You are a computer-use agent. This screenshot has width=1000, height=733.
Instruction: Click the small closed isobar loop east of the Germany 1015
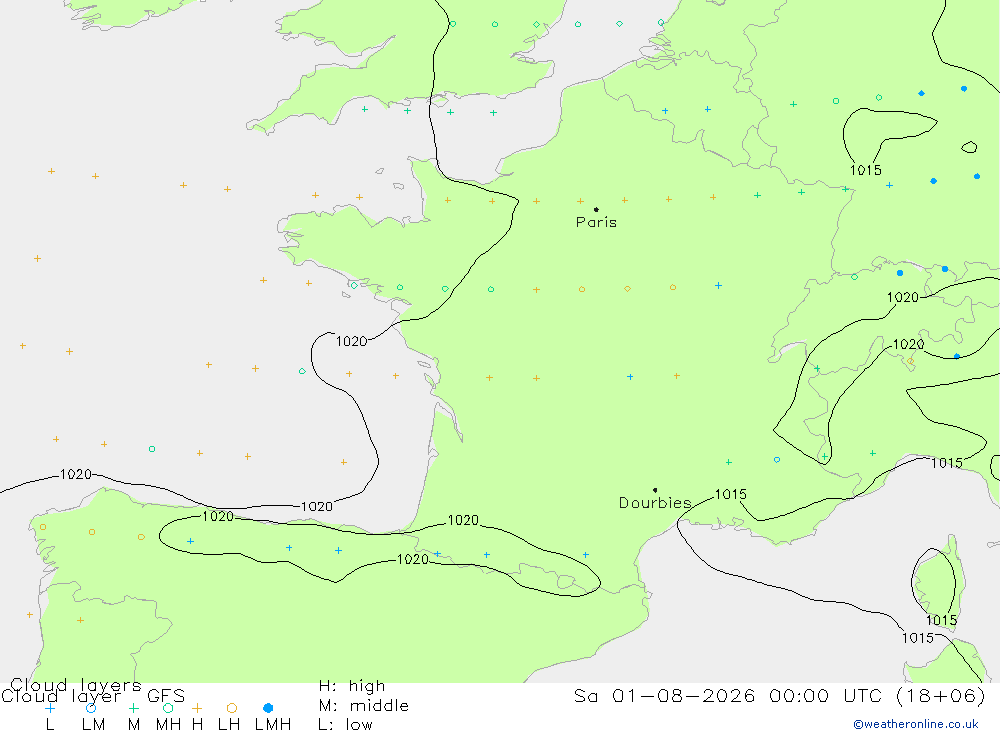point(969,147)
